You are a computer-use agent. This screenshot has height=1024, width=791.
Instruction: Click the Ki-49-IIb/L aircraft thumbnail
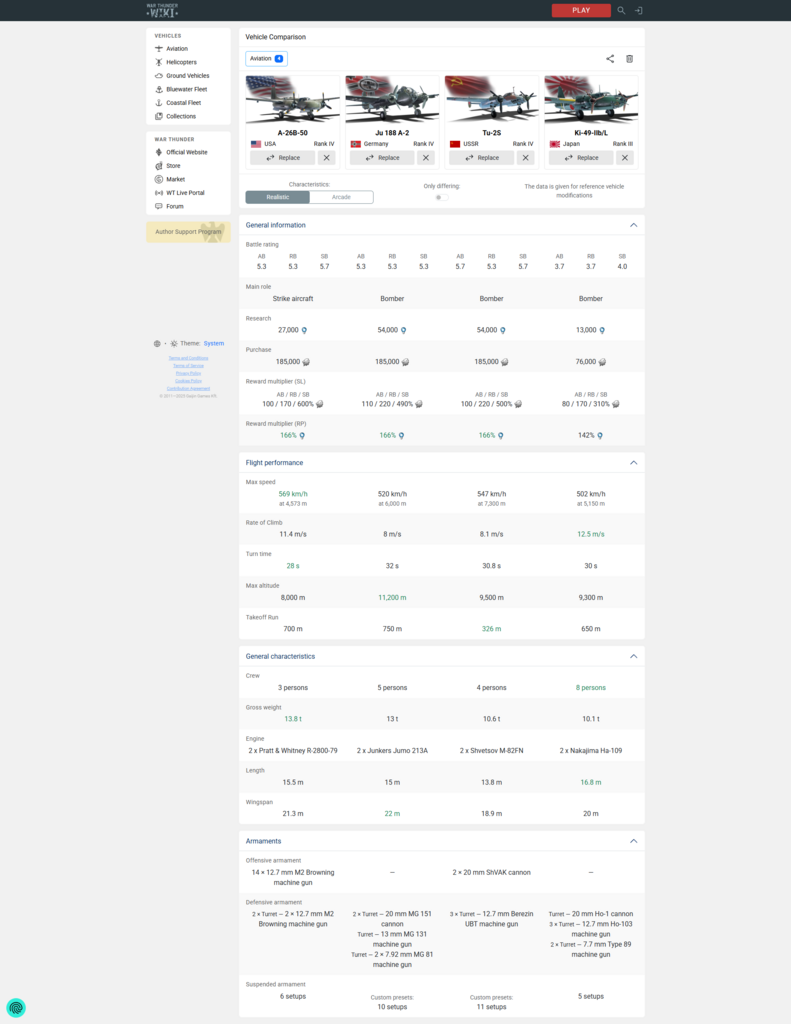(x=590, y=99)
